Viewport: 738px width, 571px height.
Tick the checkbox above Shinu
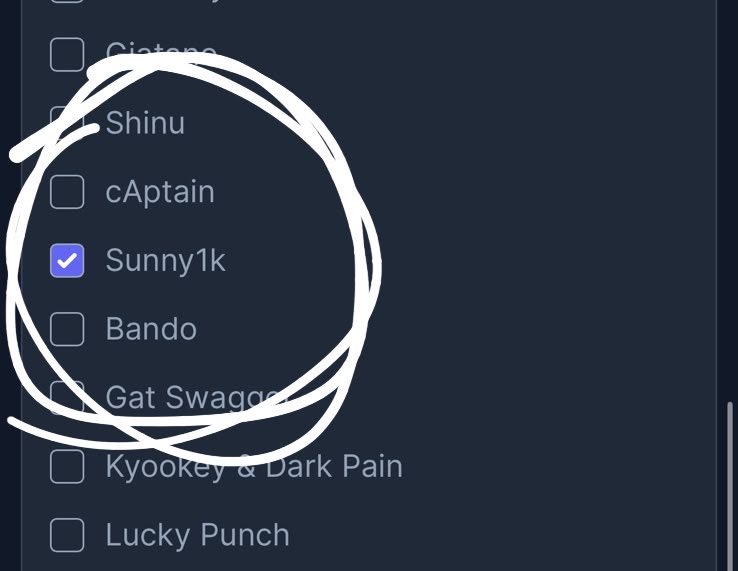pyautogui.click(x=67, y=55)
